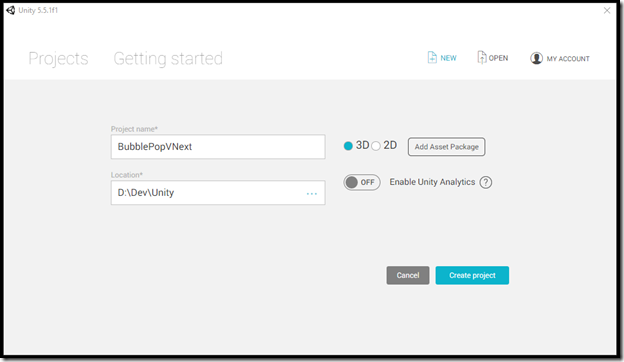Click the NEW text label
The height and width of the screenshot is (362, 624).
click(x=448, y=58)
